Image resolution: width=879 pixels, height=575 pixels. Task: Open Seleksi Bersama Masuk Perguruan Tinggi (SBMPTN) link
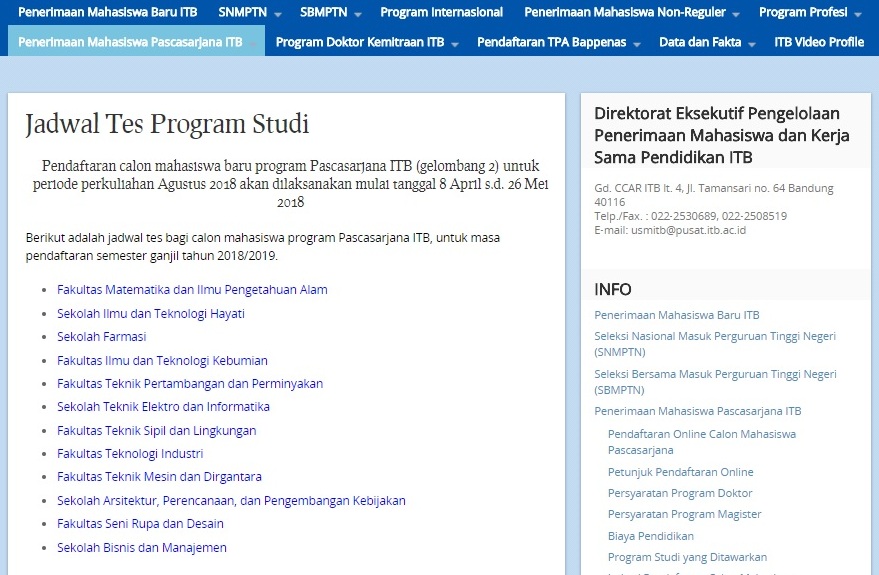click(x=715, y=382)
